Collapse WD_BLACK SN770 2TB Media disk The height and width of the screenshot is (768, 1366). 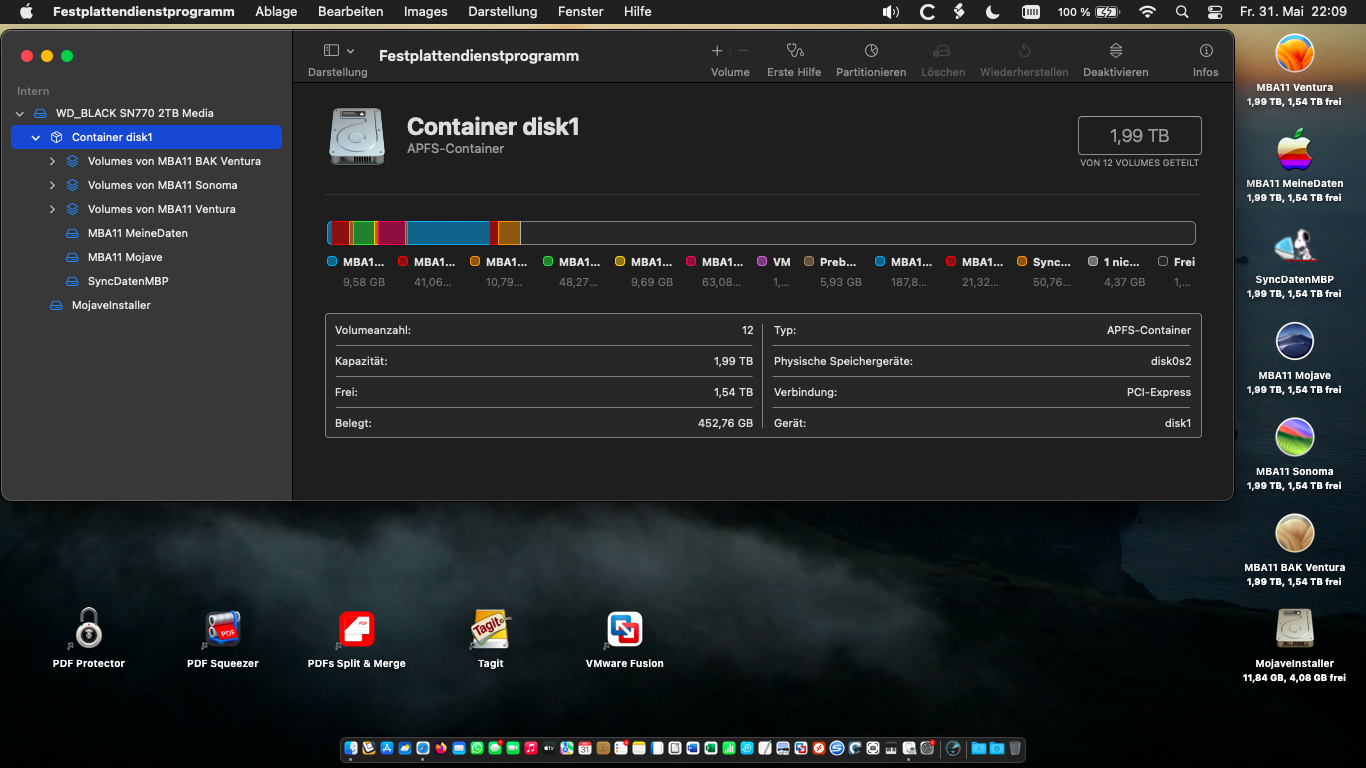[x=20, y=113]
